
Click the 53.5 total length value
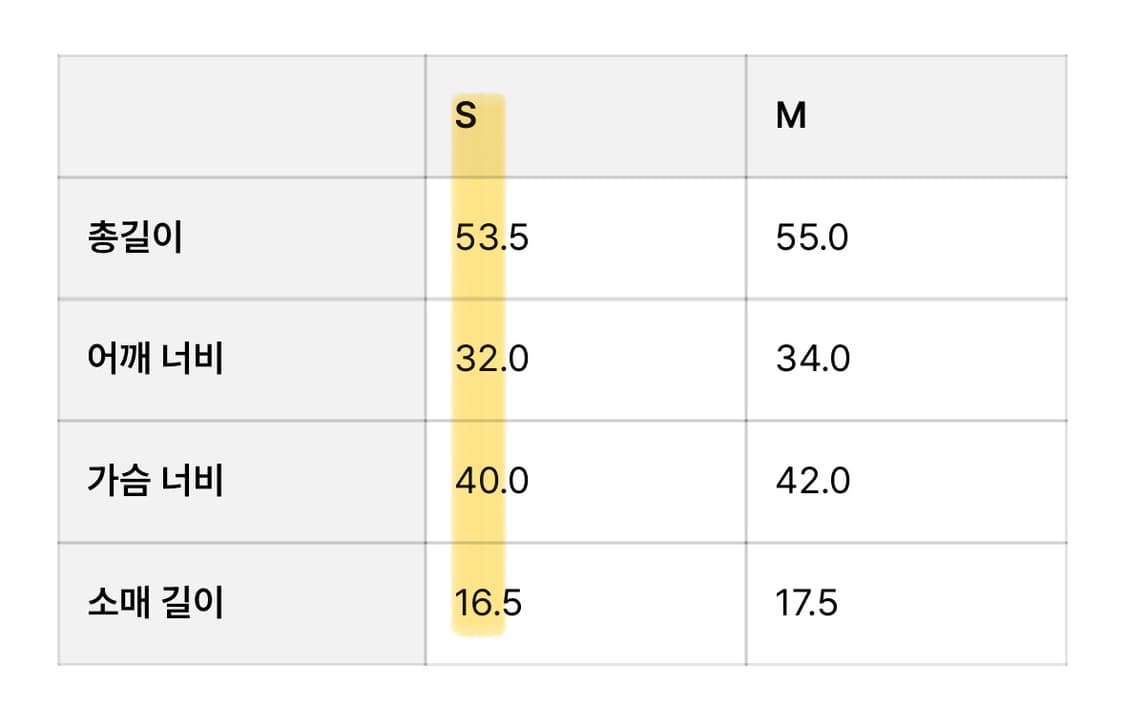tap(492, 239)
